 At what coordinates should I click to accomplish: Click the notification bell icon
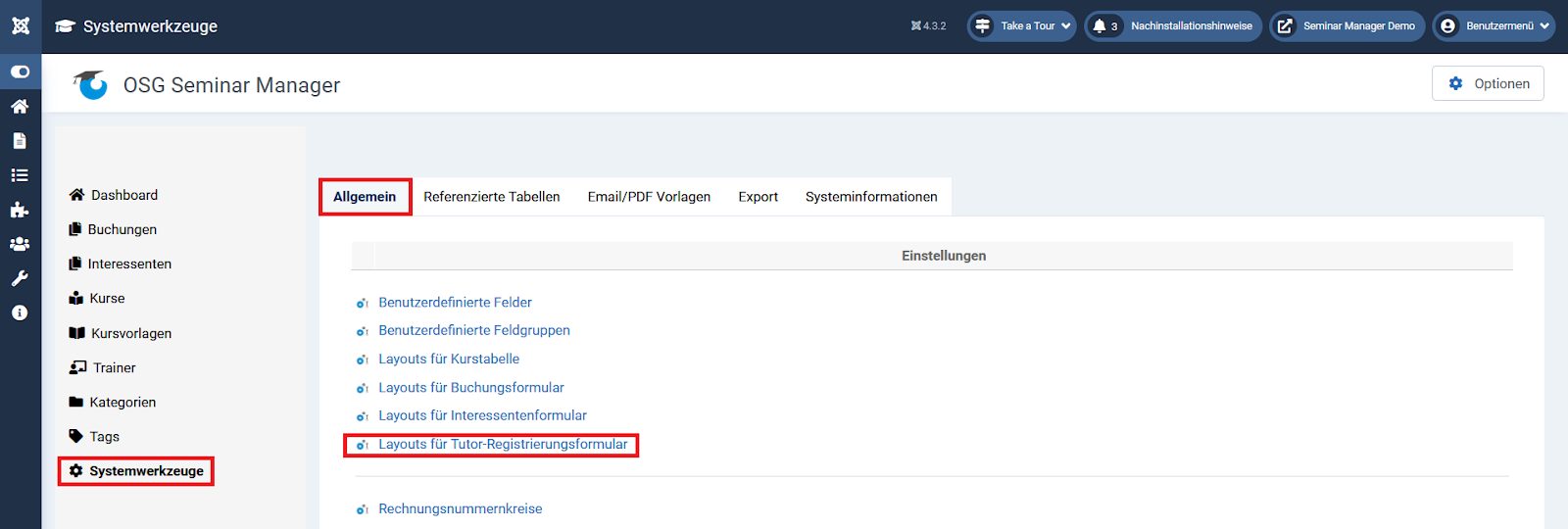point(1100,26)
